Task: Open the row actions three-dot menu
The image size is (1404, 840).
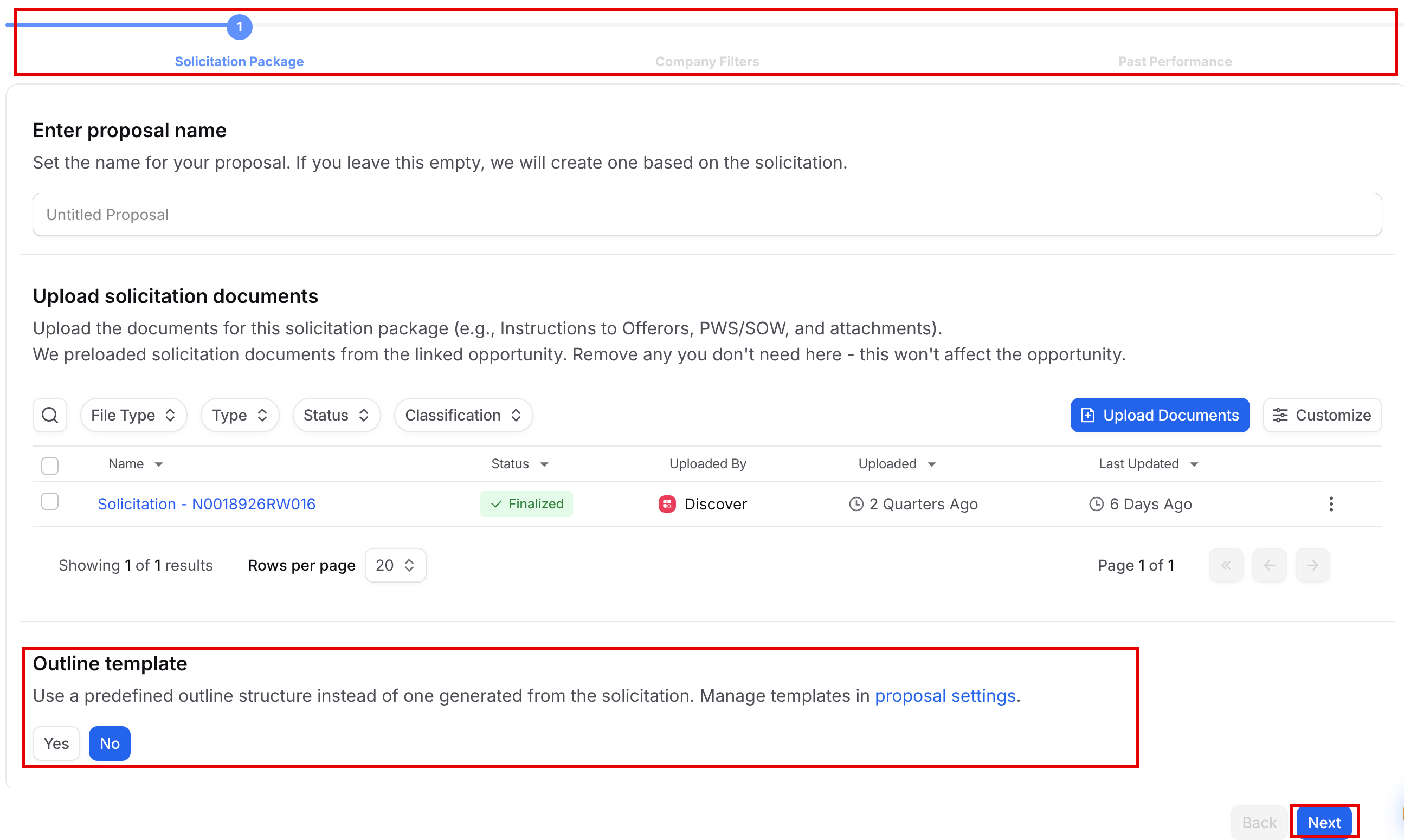Action: 1331,504
